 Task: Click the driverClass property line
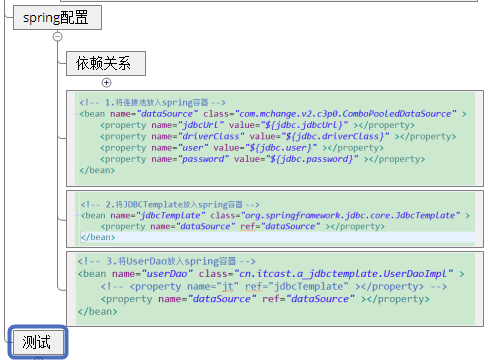click(278, 137)
